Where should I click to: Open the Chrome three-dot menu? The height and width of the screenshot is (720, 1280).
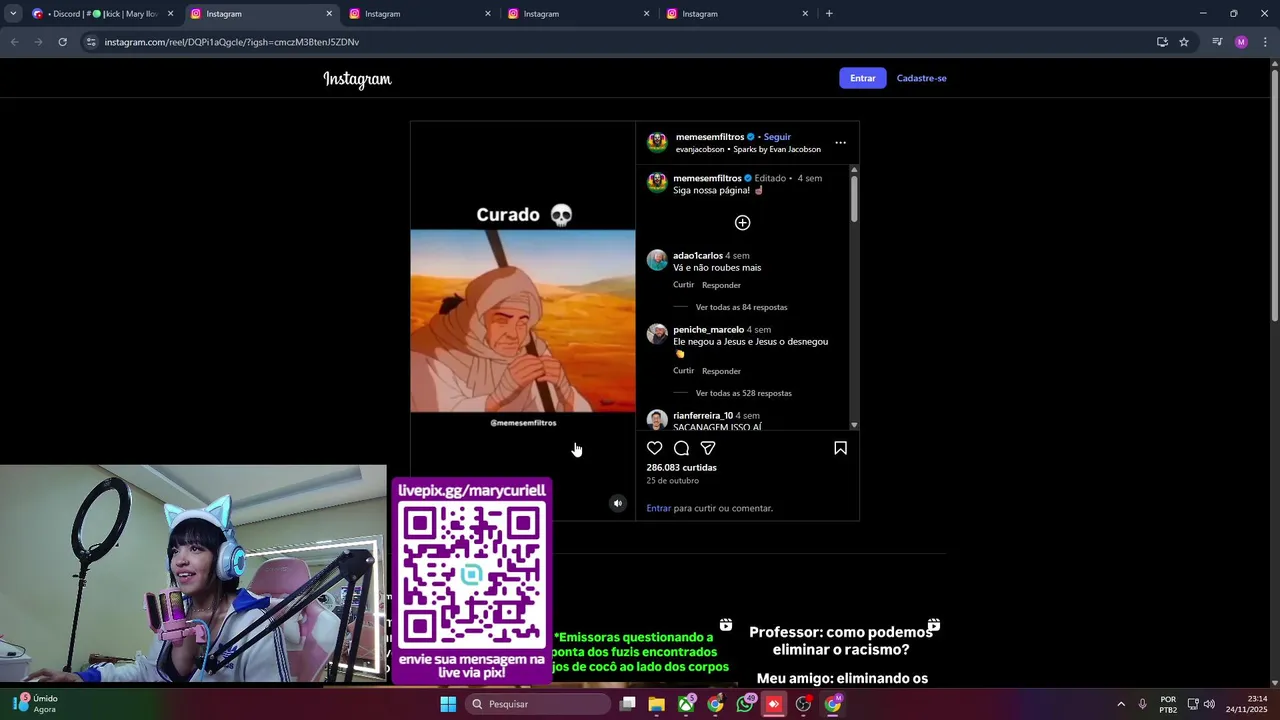pos(1265,42)
